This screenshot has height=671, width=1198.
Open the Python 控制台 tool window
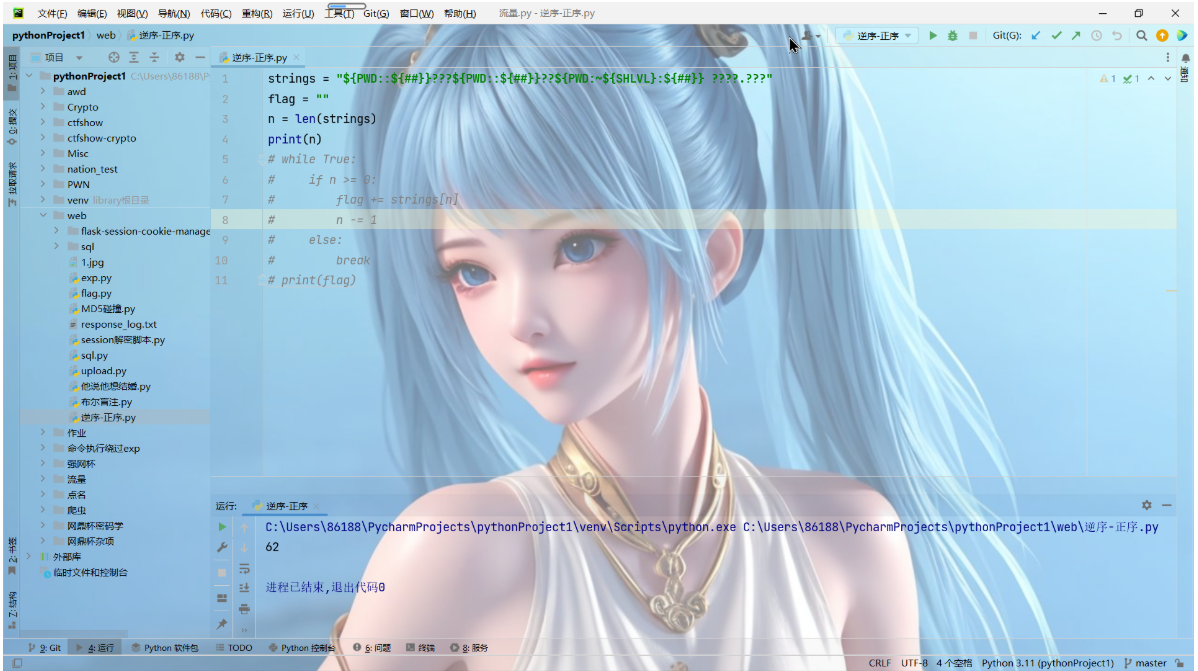[302, 647]
